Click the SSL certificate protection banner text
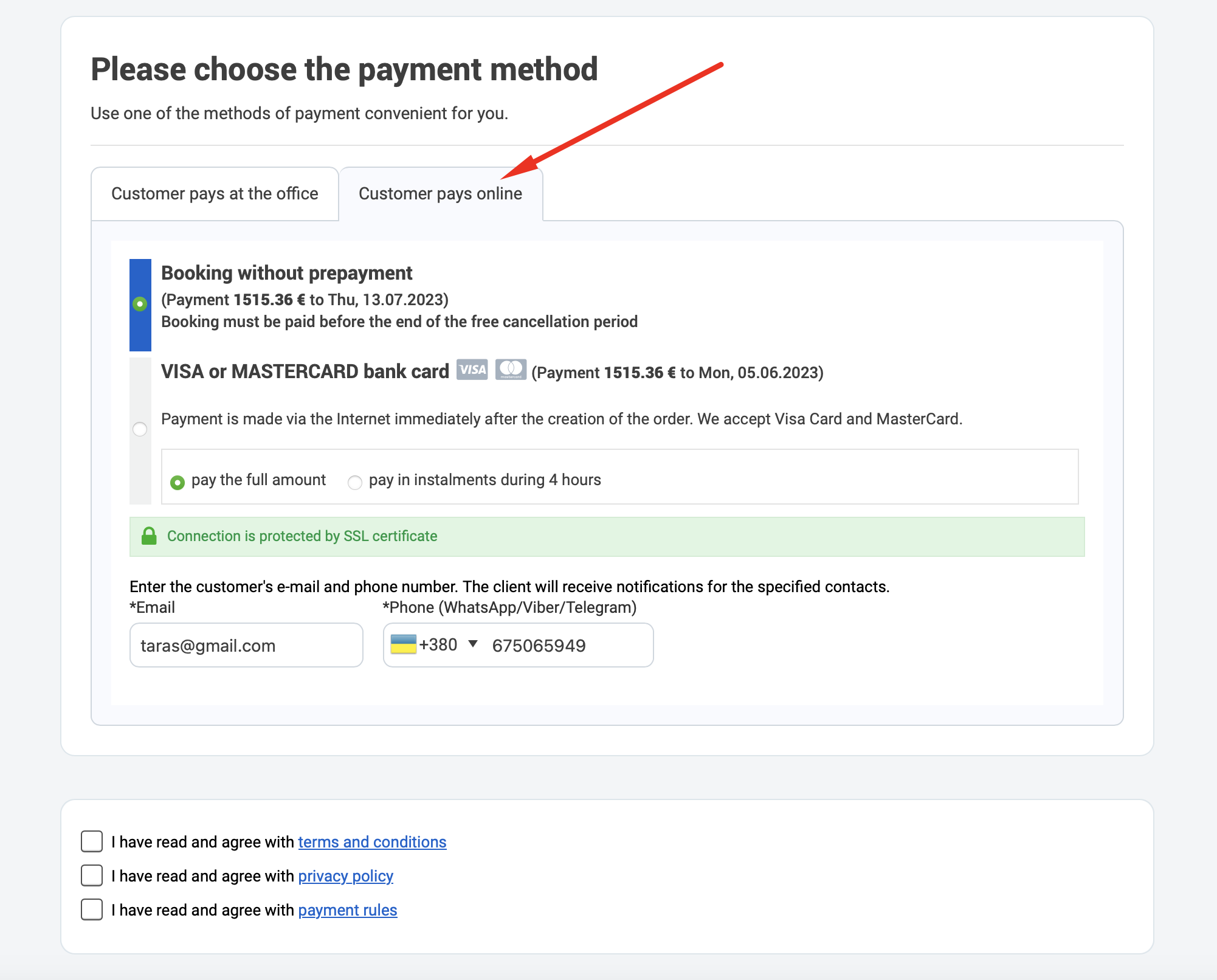Screen dimensions: 1217x980 pyautogui.click(x=302, y=536)
